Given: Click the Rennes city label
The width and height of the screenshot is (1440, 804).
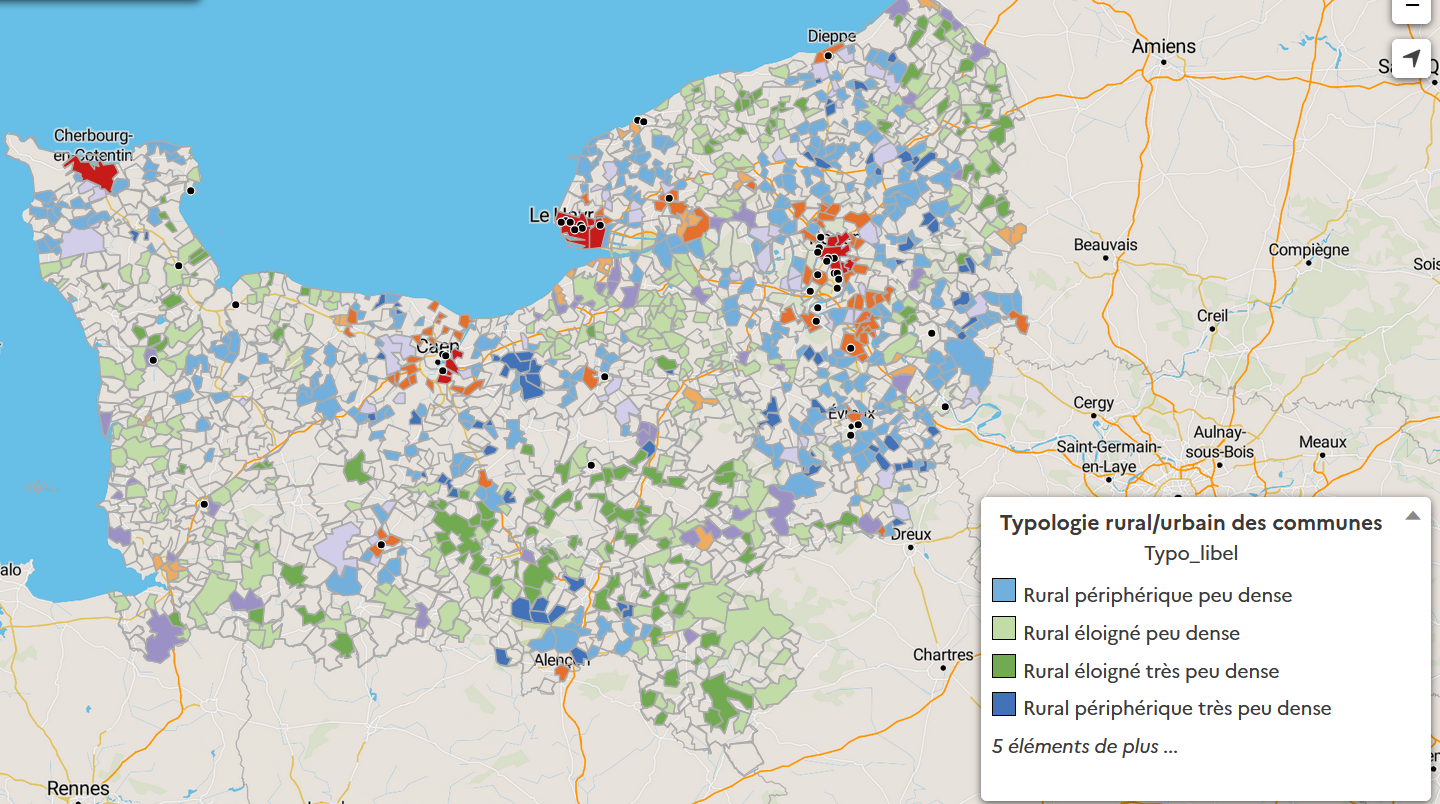Looking at the screenshot, I should click(x=78, y=789).
